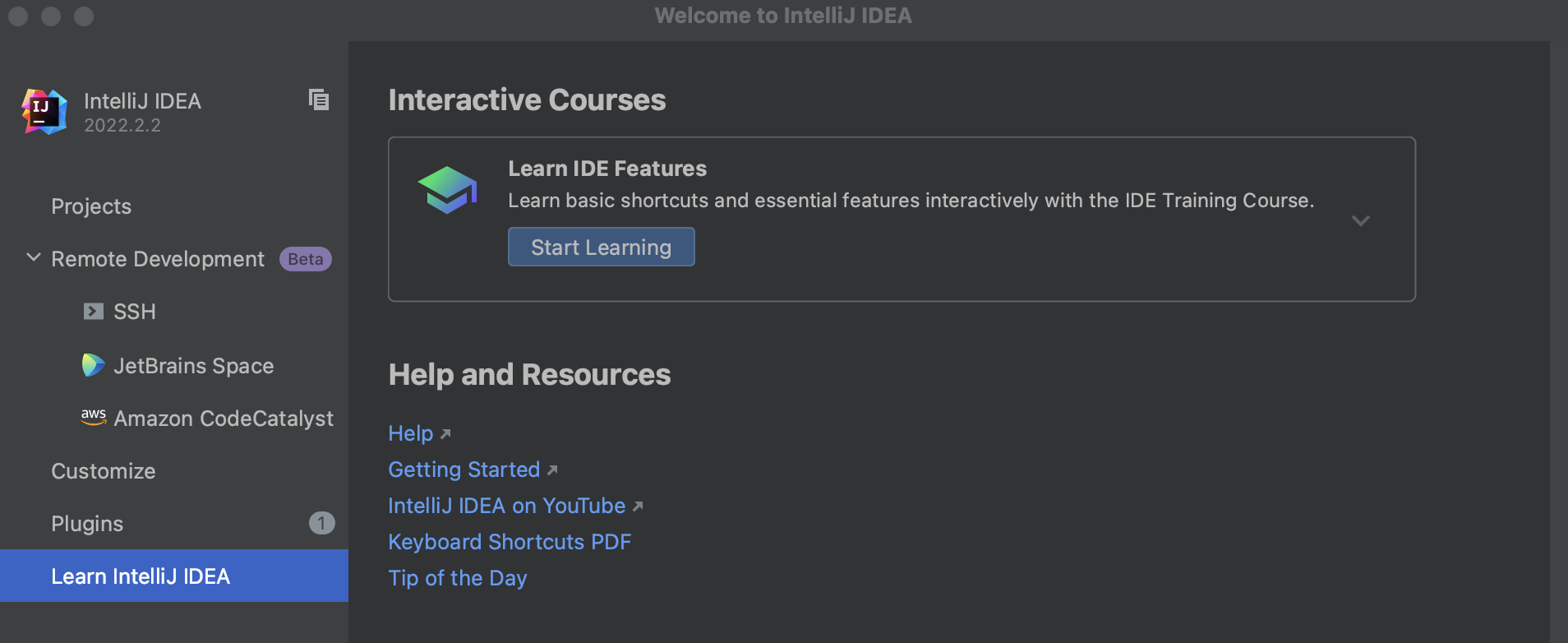Viewport: 1568px width, 643px height.
Task: Click the Learn IDE Features card title
Action: click(x=607, y=169)
